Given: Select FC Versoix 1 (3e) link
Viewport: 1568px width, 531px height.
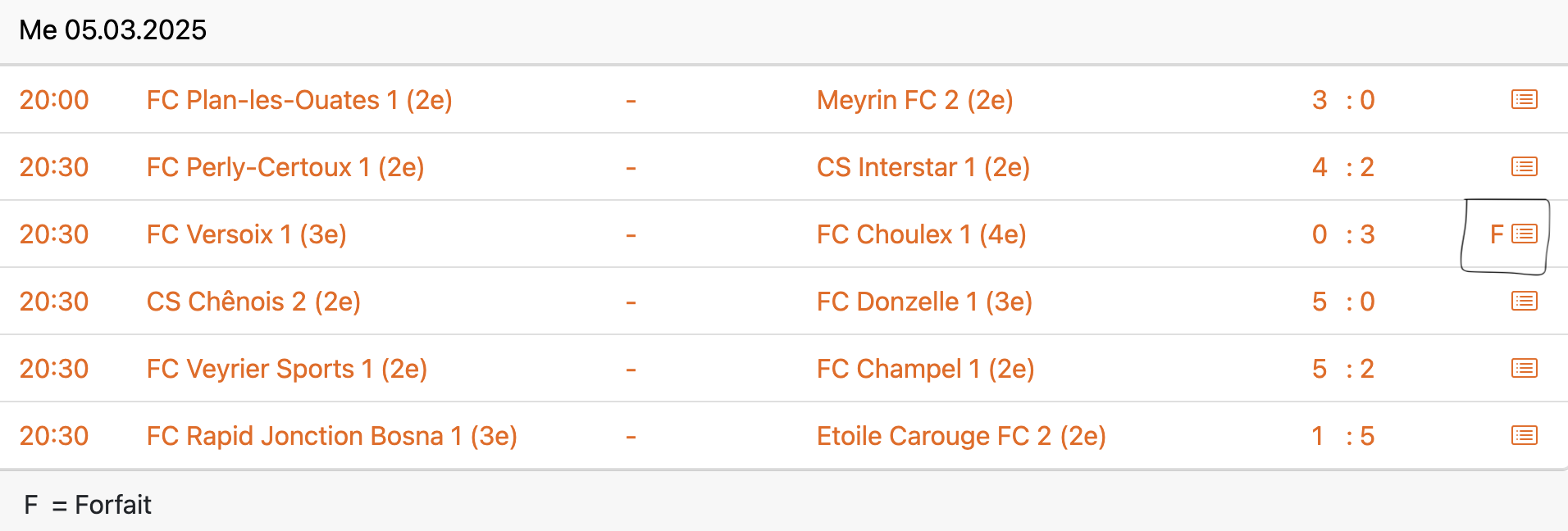Looking at the screenshot, I should (x=247, y=234).
